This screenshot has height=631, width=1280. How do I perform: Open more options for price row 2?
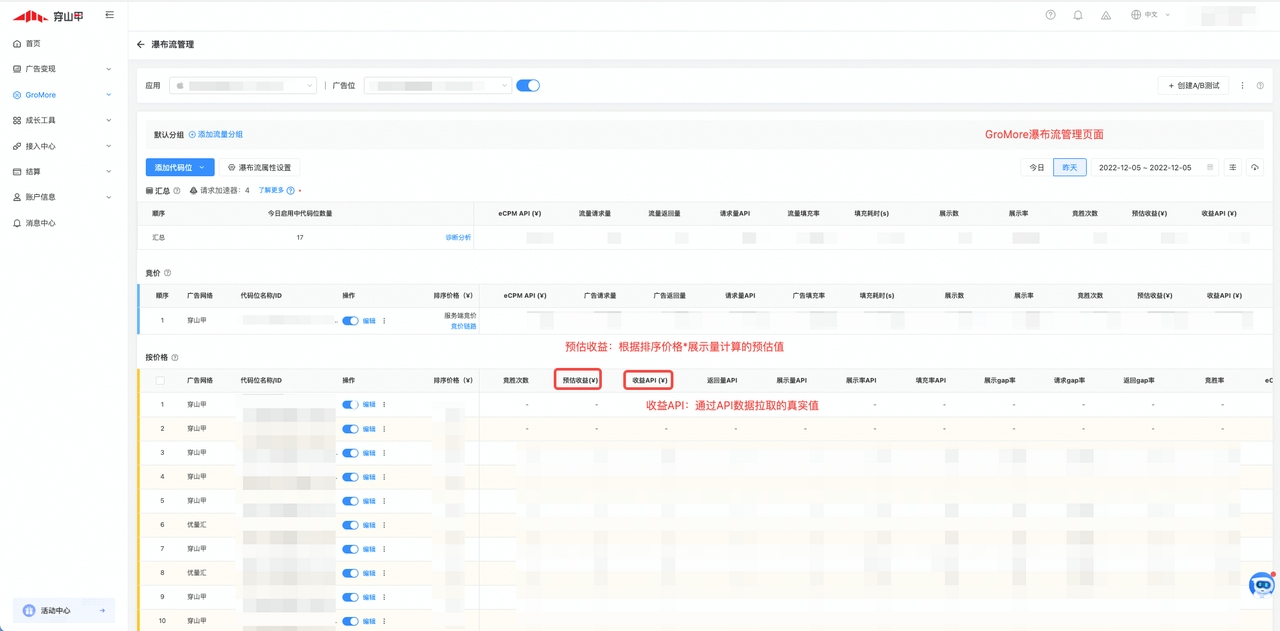coord(384,429)
